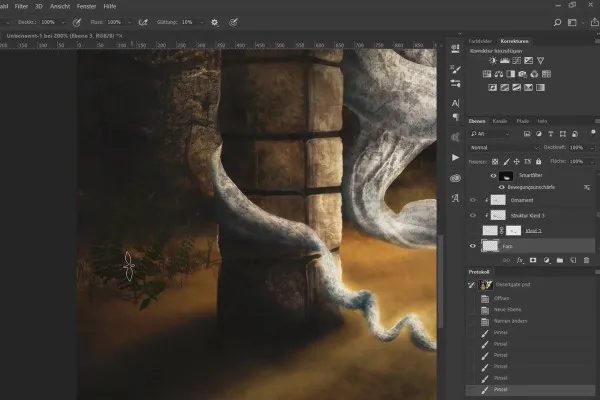Toggle visibility of the Farn layer
Image resolution: width=600 pixels, height=400 pixels.
click(473, 246)
